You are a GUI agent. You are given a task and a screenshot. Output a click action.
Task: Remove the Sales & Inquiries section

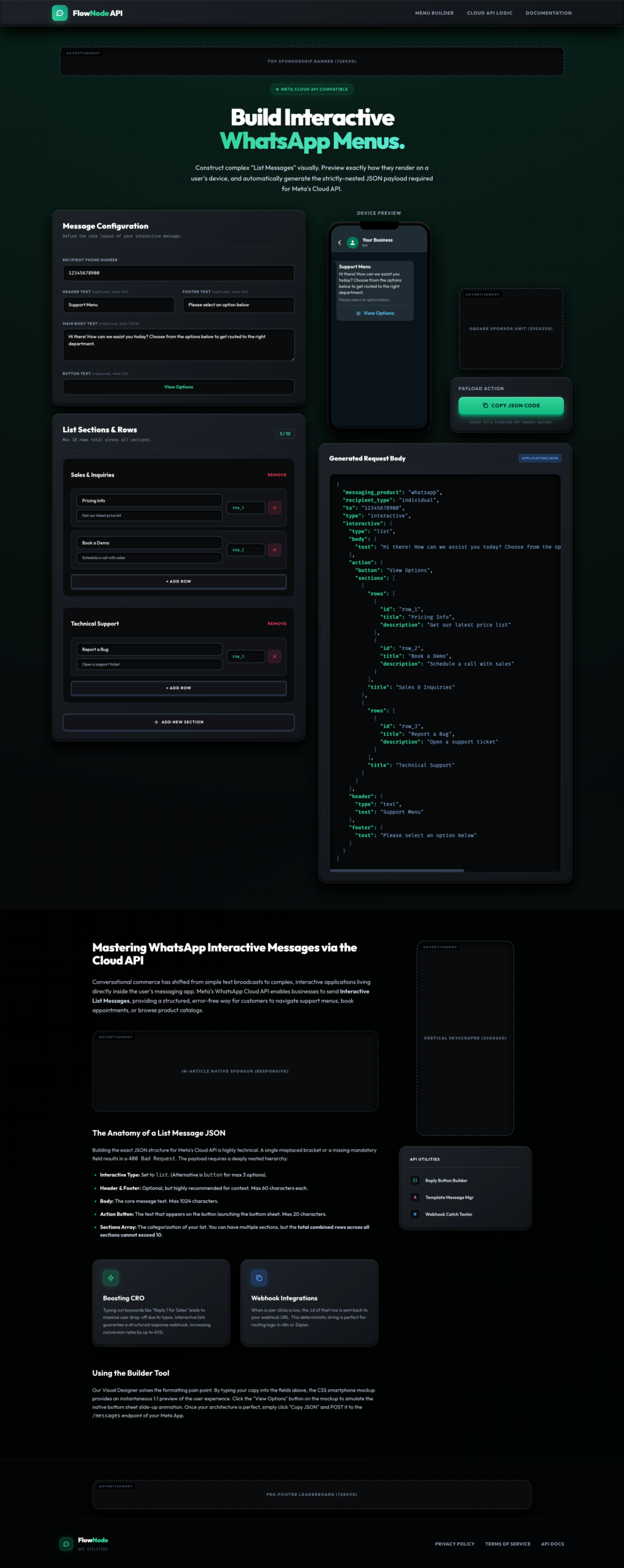coord(277,475)
